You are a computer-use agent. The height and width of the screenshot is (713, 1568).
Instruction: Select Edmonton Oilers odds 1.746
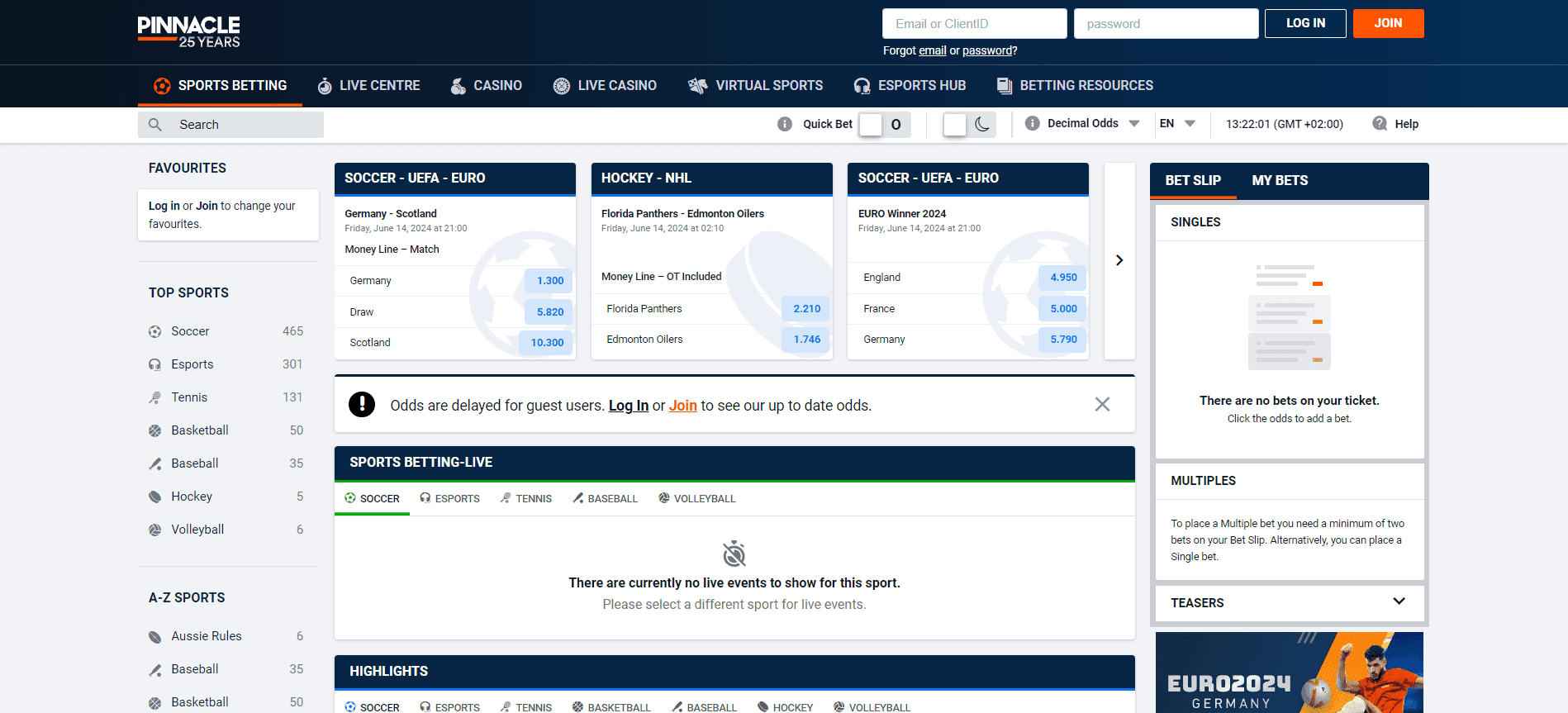click(806, 340)
